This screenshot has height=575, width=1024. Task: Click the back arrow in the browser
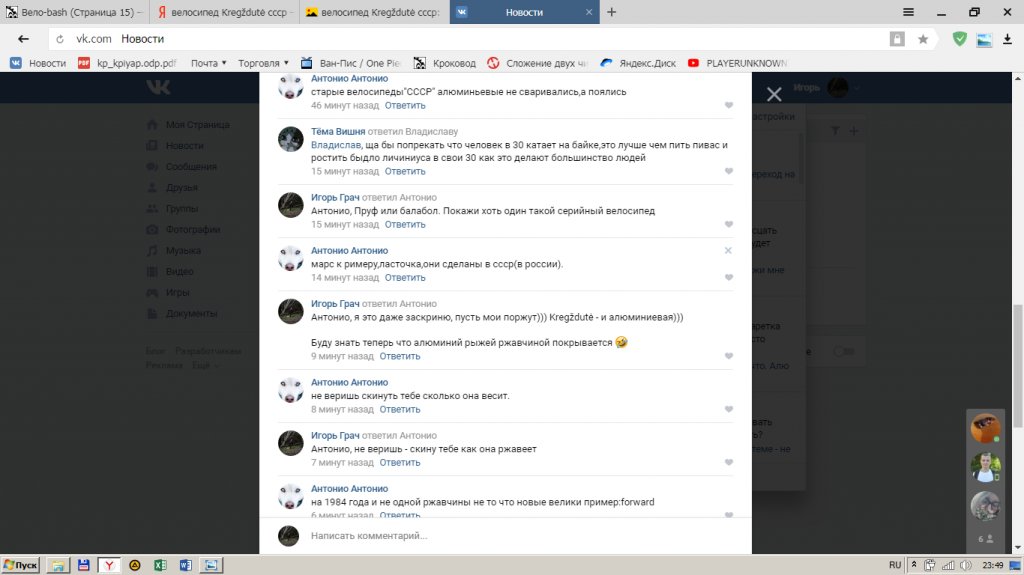23,39
